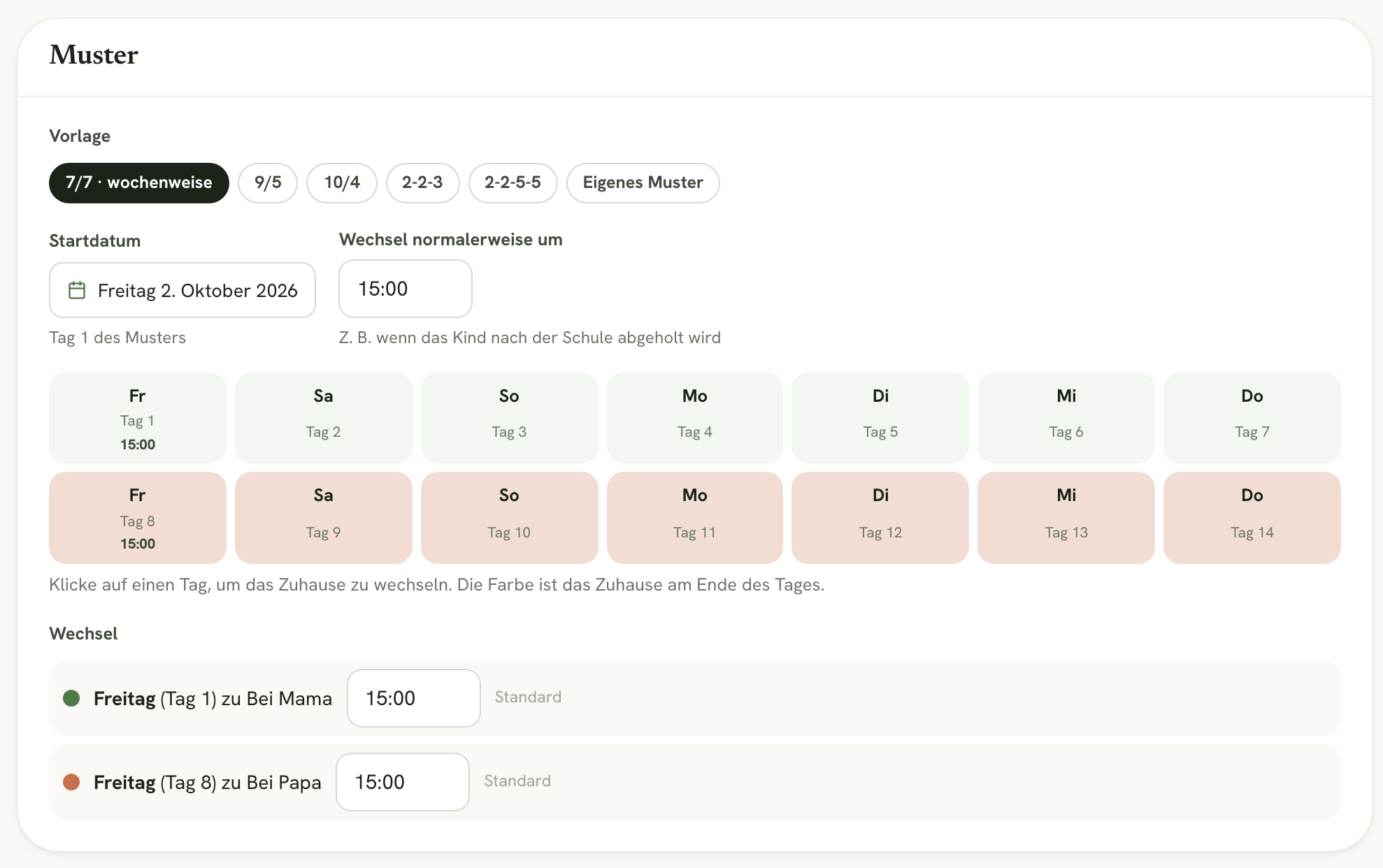1383x868 pixels.
Task: Click the green dot beside Freitag Tag 1
Action: click(x=71, y=698)
